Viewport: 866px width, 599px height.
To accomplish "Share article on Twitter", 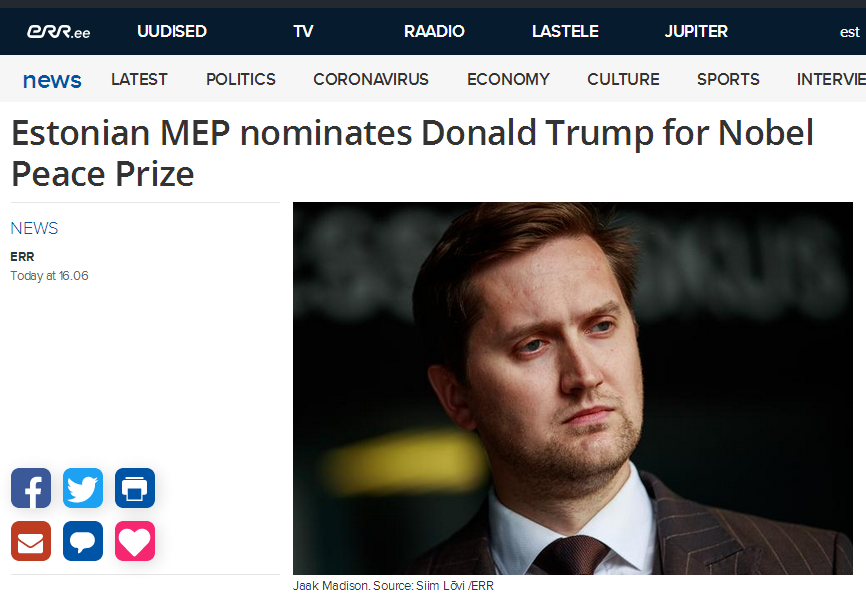I will 83,488.
